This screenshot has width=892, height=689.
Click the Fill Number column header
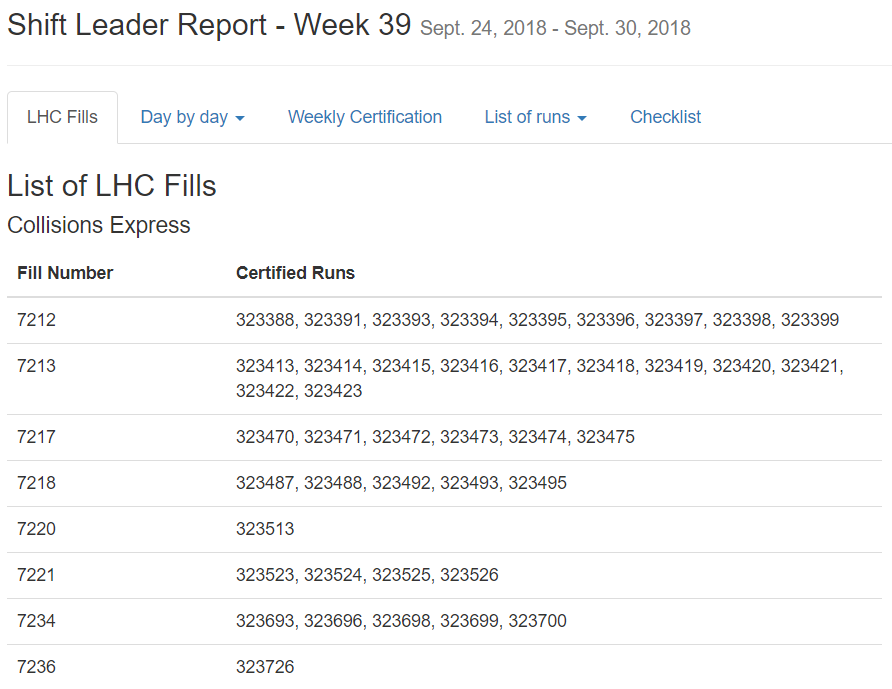click(x=65, y=273)
